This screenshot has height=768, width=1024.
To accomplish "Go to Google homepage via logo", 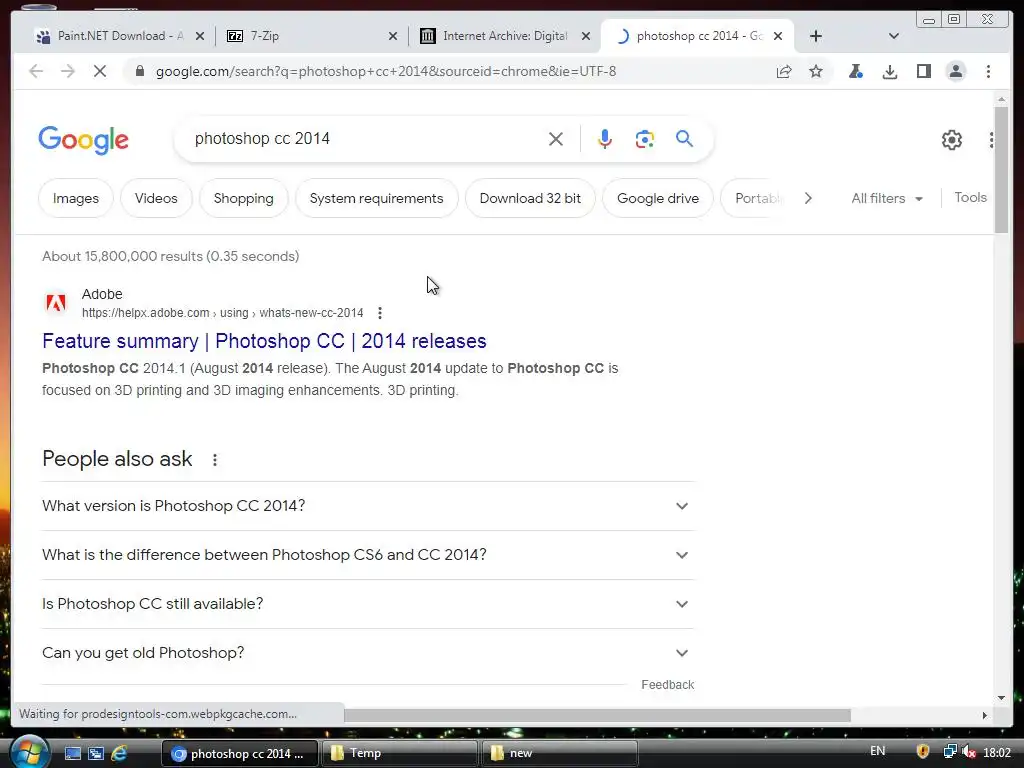I will (84, 140).
